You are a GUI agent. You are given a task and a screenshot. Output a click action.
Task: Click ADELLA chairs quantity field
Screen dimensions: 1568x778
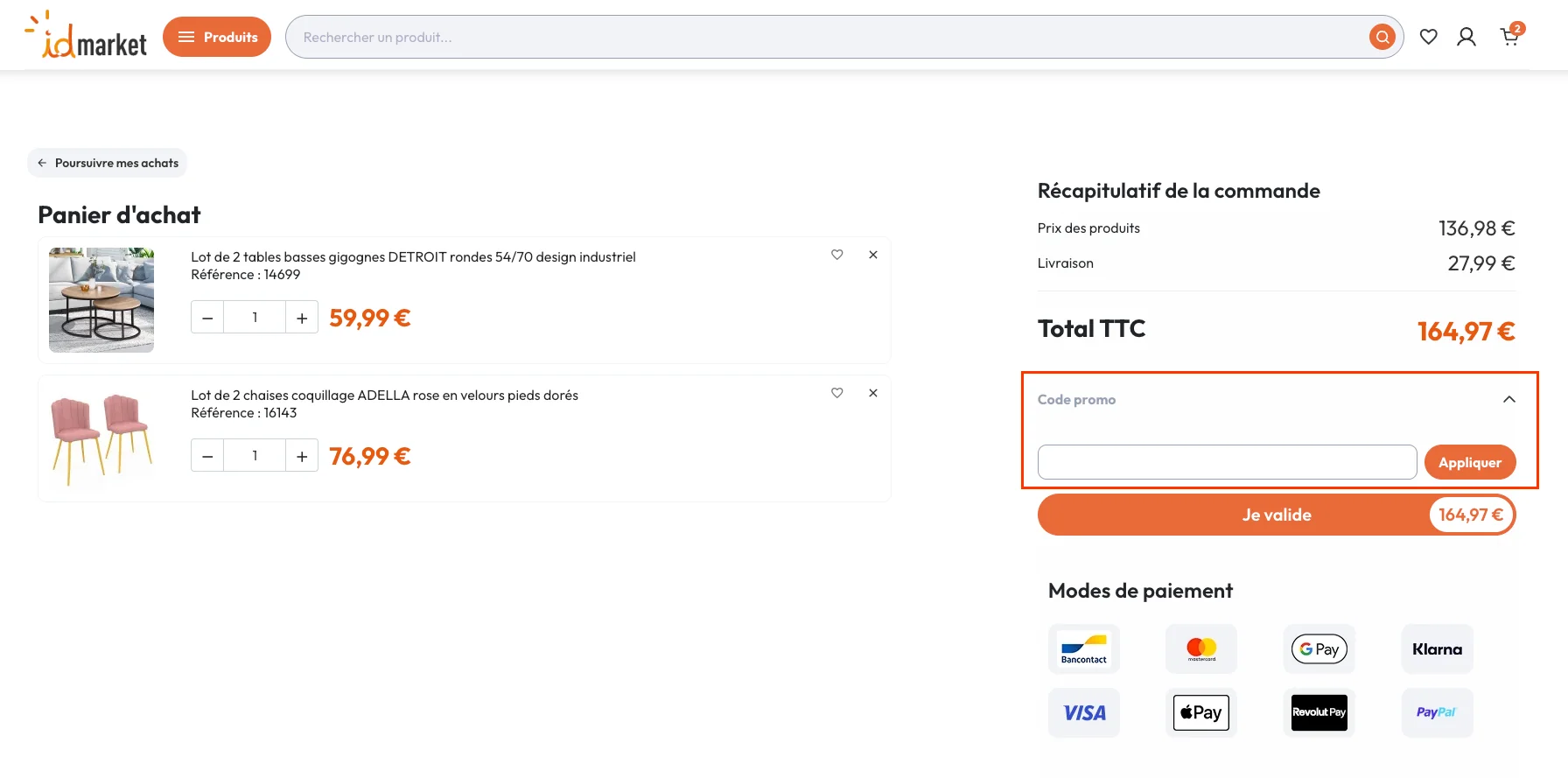(255, 456)
